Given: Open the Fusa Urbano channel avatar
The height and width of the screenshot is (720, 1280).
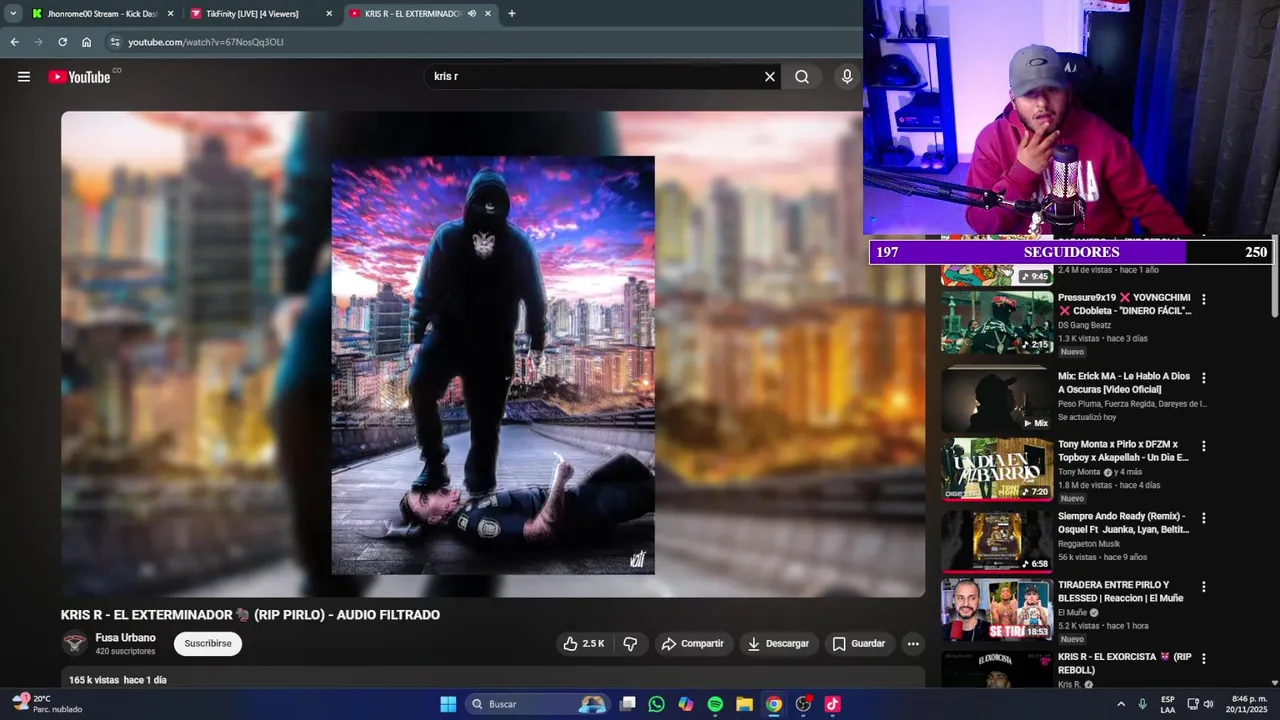Looking at the screenshot, I should pos(74,644).
